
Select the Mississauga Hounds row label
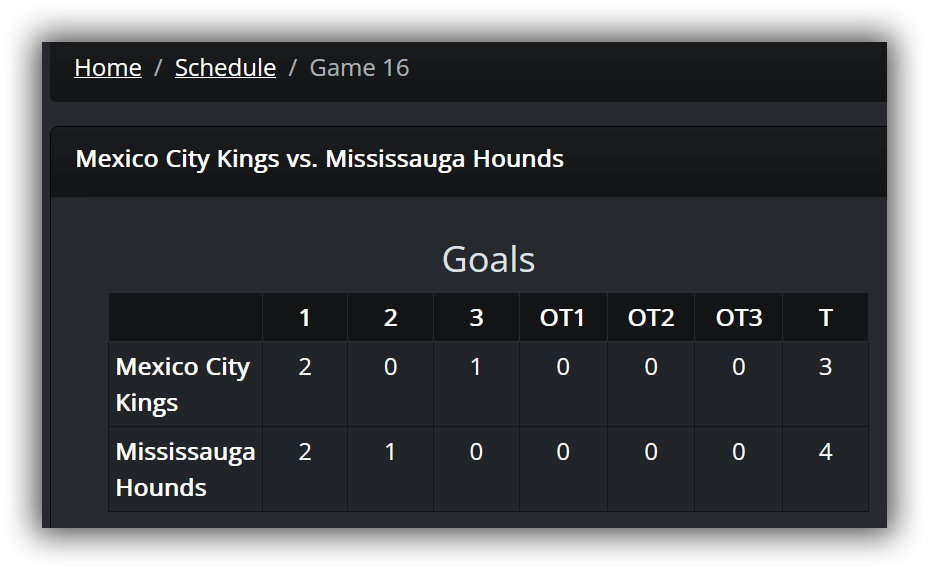(185, 469)
